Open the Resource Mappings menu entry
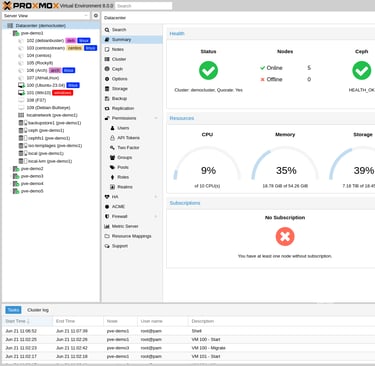The height and width of the screenshot is (366, 375). (132, 236)
